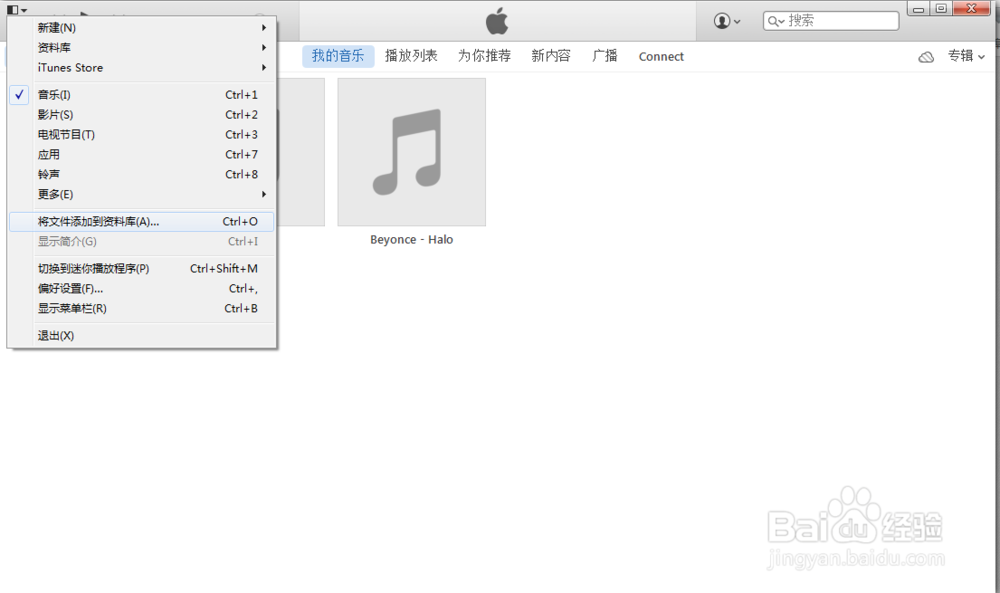Open the iTunes menu icon at top-left
1000x593 pixels.
coord(17,10)
